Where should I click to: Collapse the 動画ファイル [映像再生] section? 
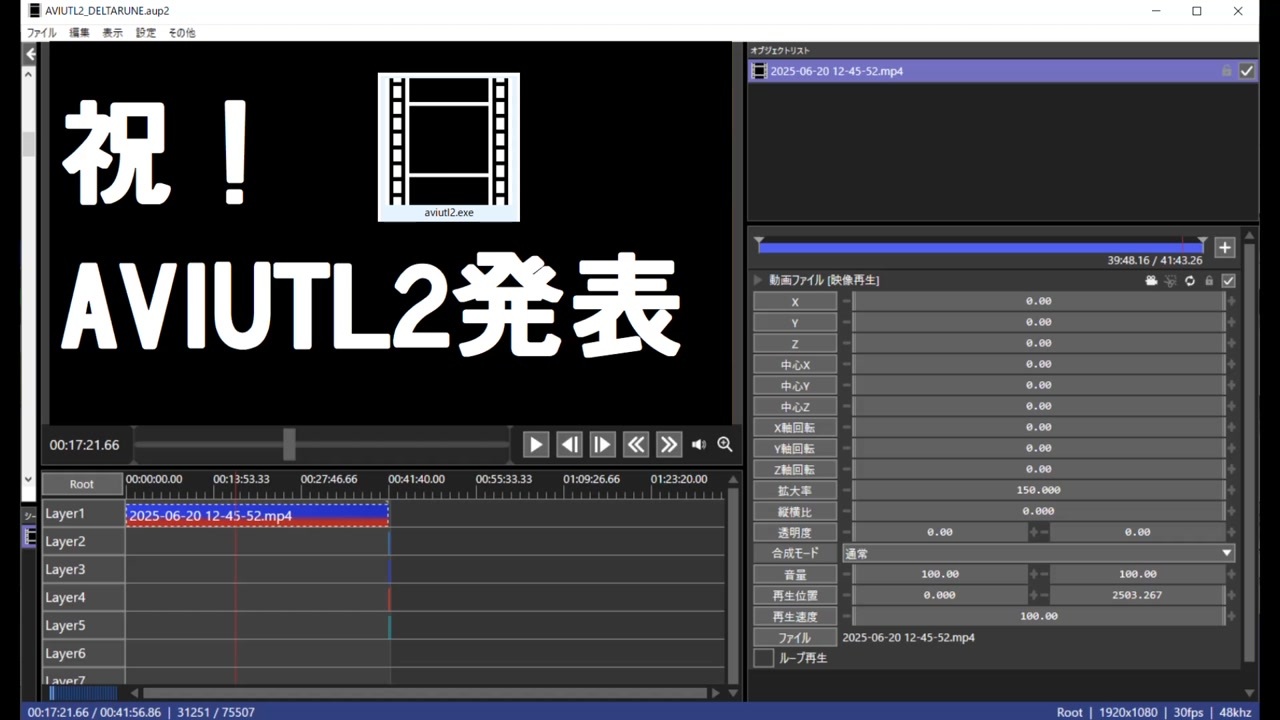(757, 280)
